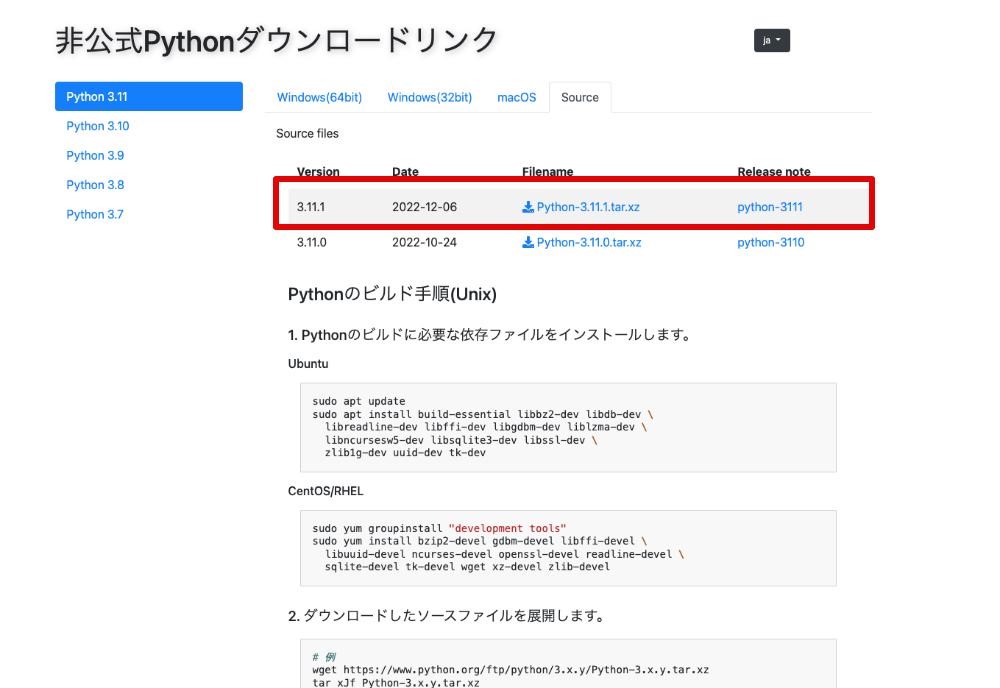Image resolution: width=1000 pixels, height=688 pixels.
Task: Click the sudo yum groupinstall command line
Action: tap(439, 528)
